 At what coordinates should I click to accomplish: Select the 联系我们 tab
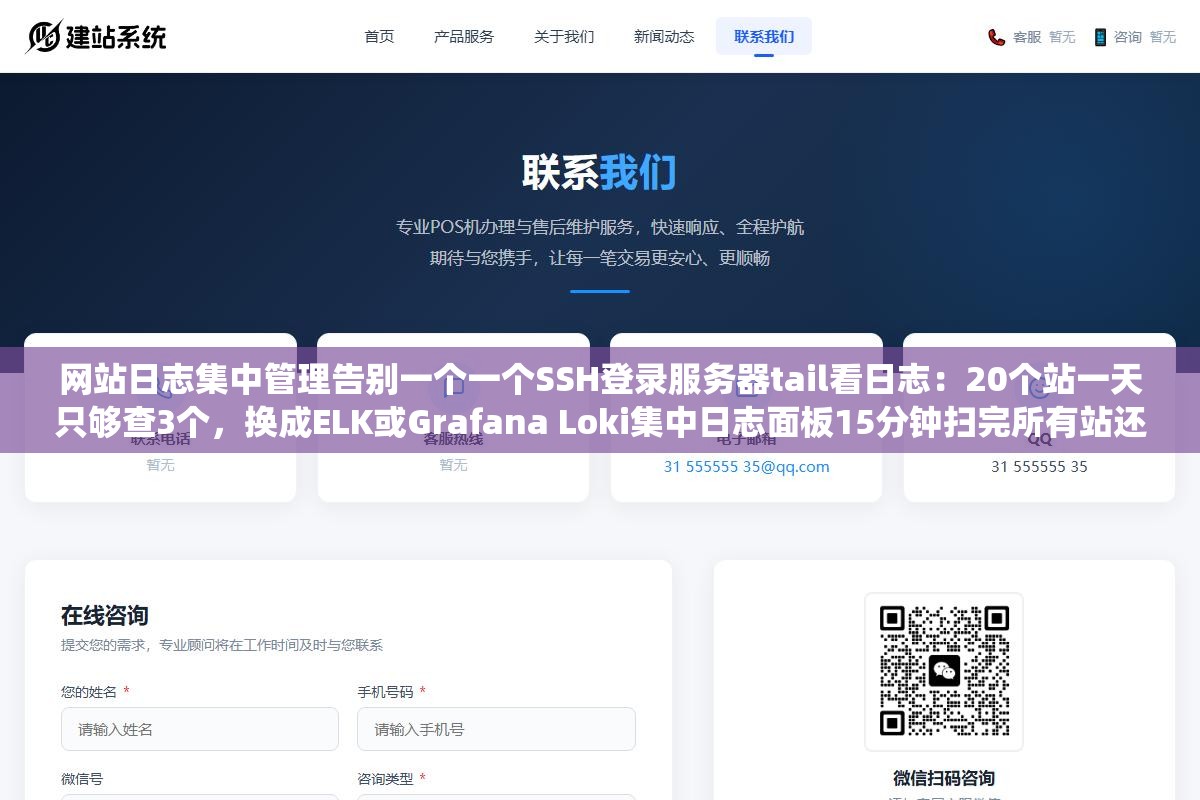pyautogui.click(x=764, y=36)
